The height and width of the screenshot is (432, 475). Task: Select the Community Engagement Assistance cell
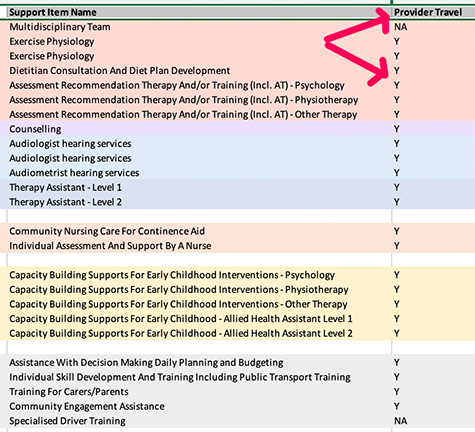tap(199, 406)
